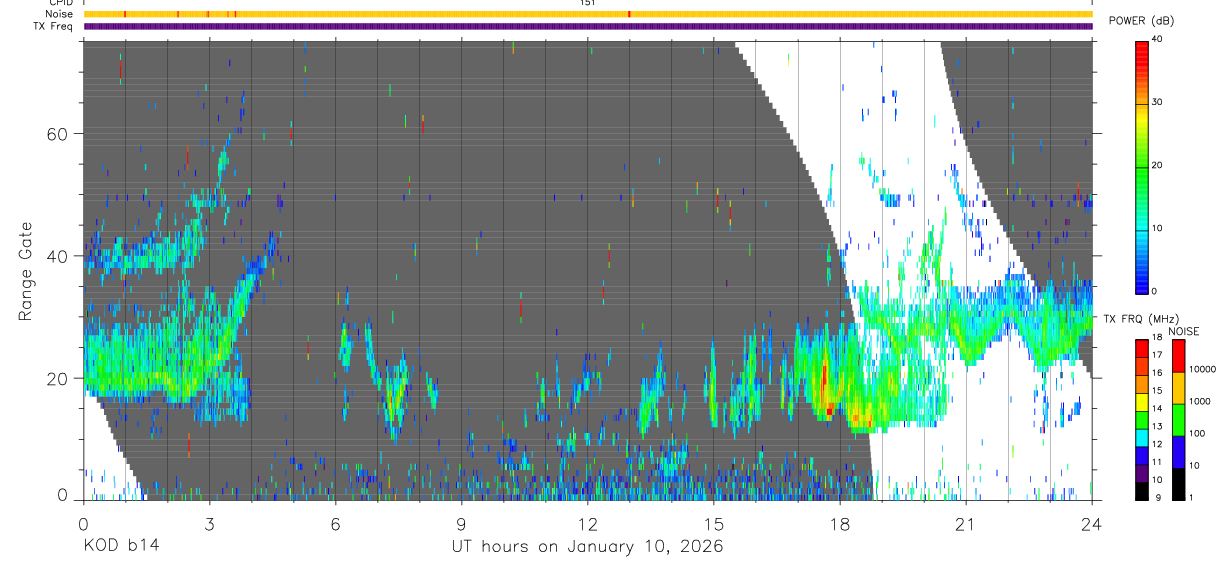Click the 100 label in the NOISE legend
1228x567 pixels.
pos(1197,433)
